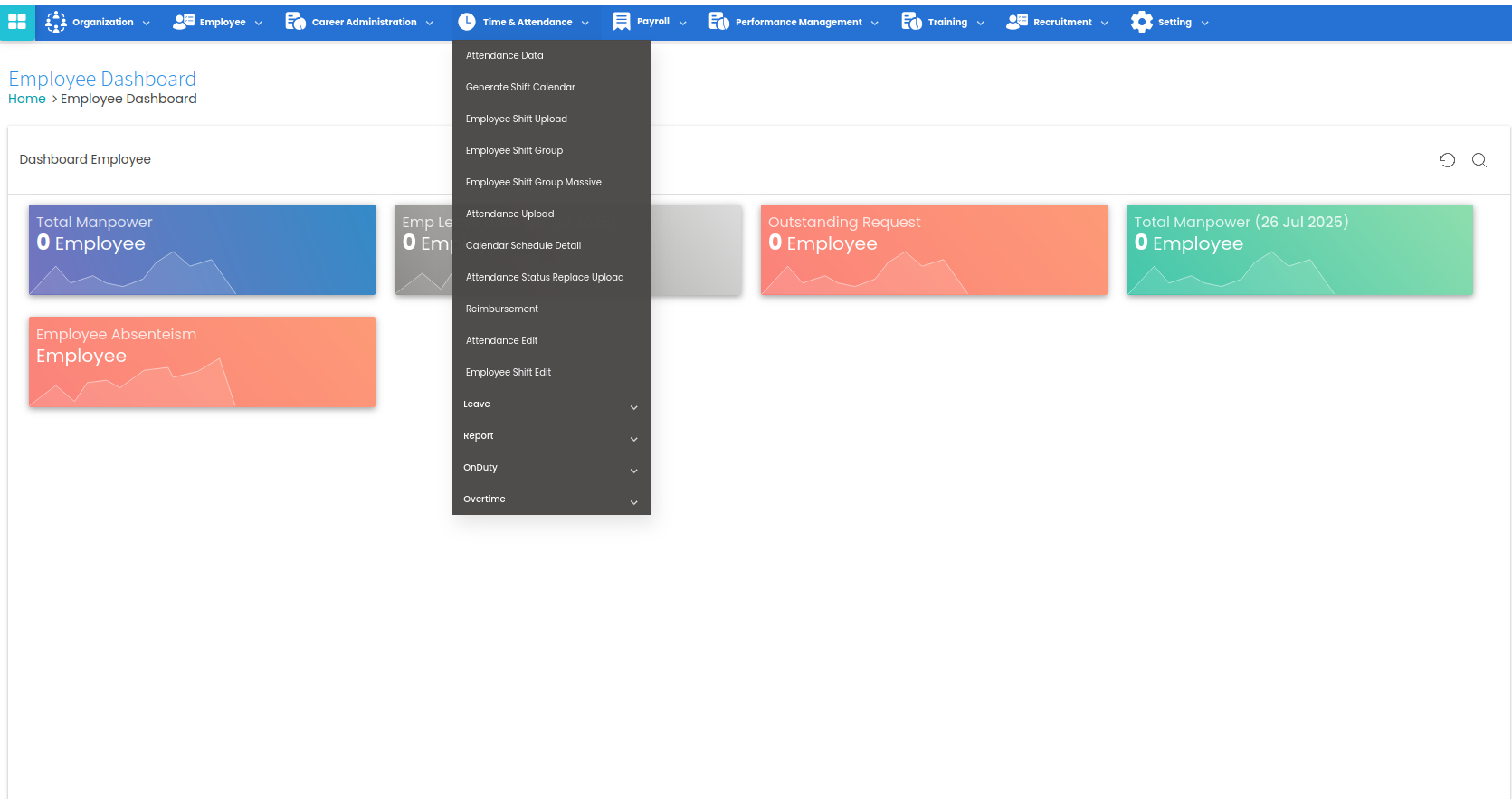Click the Organization menu icon
This screenshot has height=799, width=1512.
pos(56,22)
